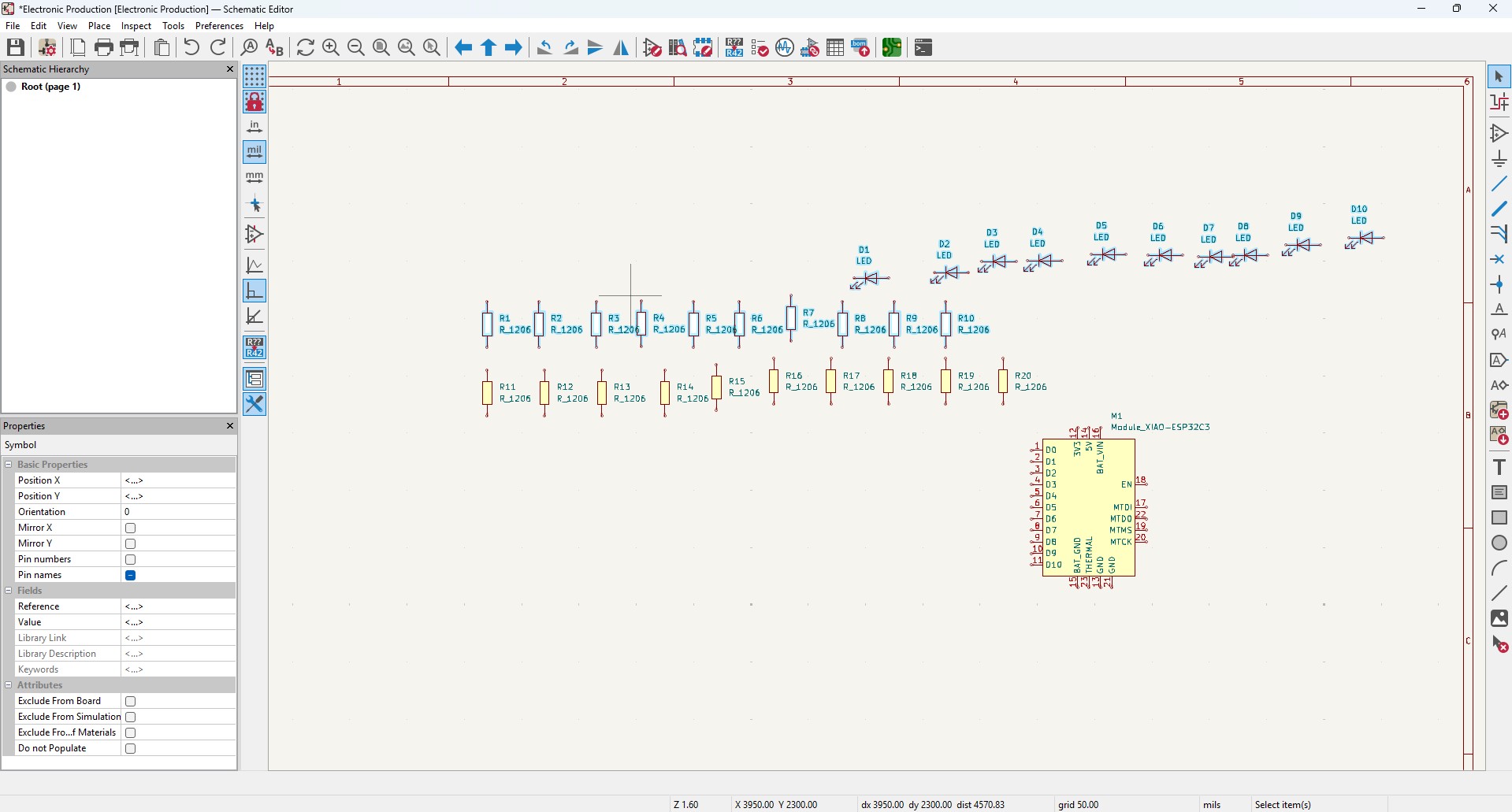
Task: Run the Electrical Rules Checker
Action: click(x=760, y=47)
